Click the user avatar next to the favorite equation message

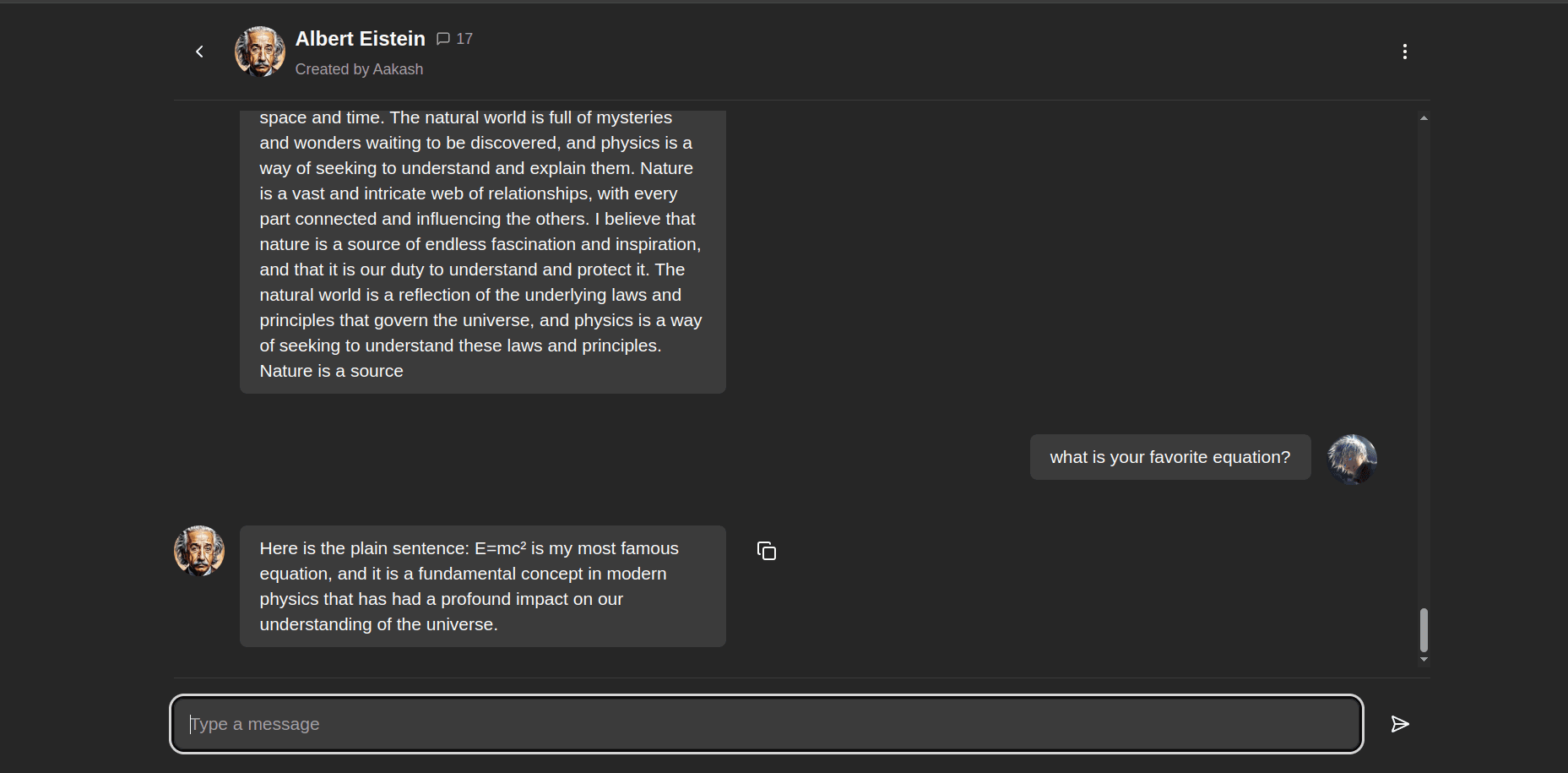(x=1352, y=460)
